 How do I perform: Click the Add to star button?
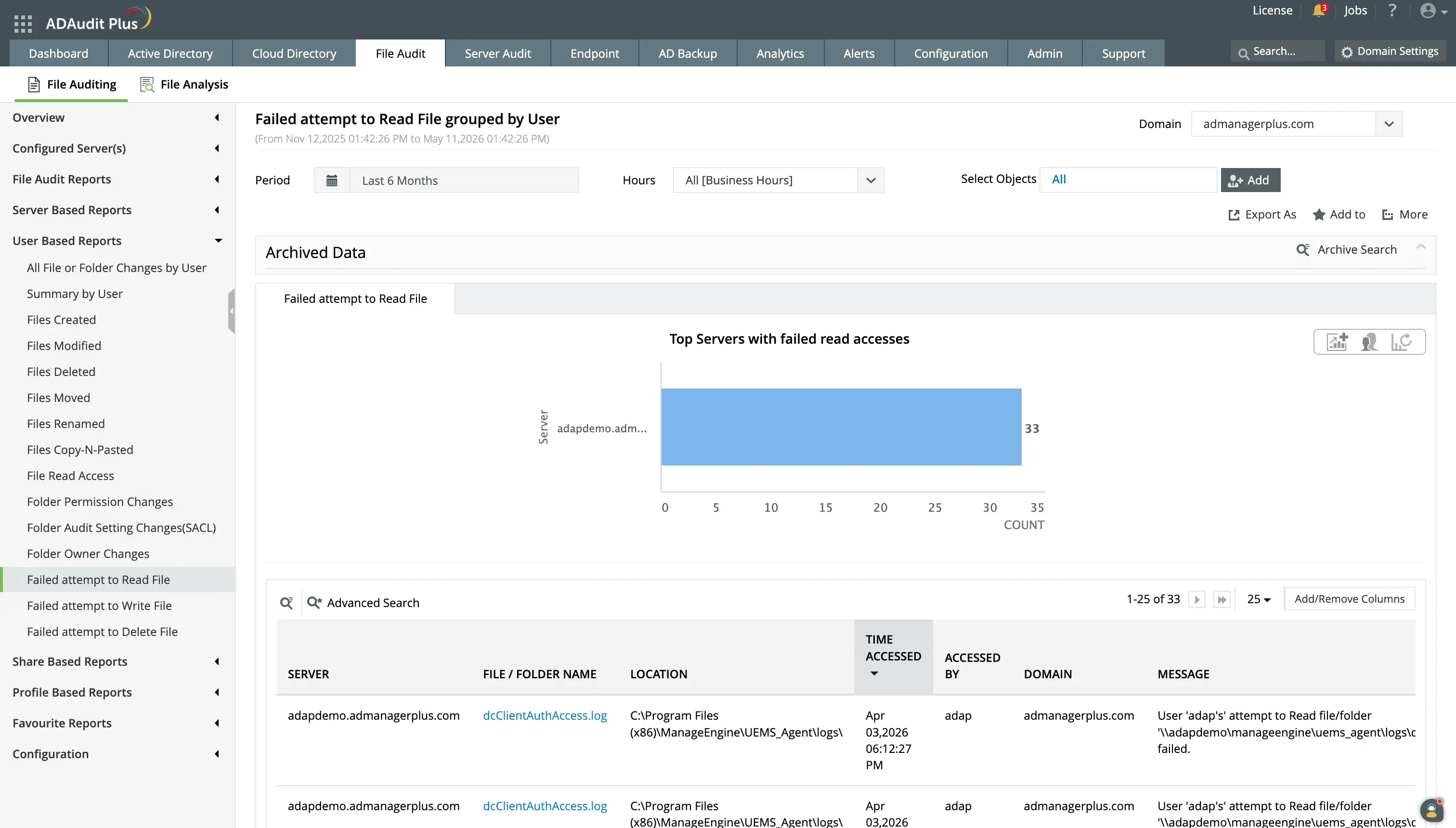point(1339,214)
